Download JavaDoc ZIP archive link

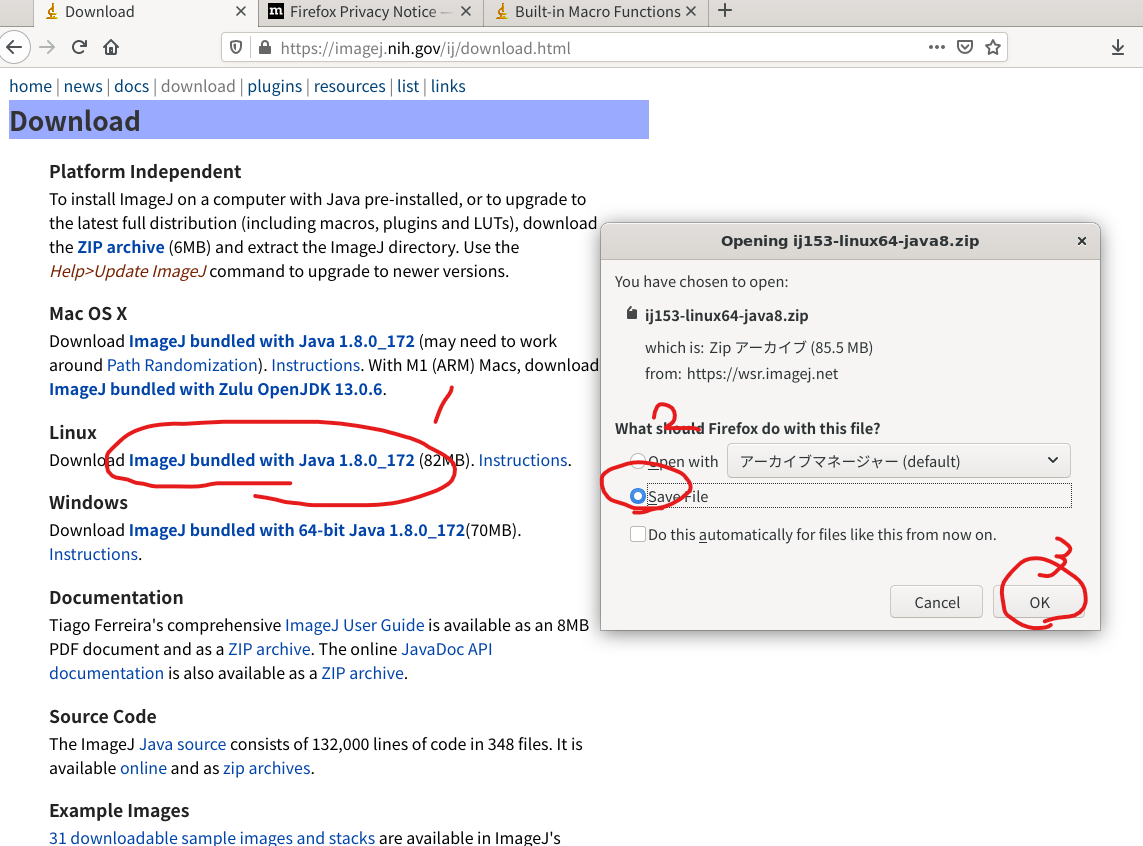click(x=362, y=673)
